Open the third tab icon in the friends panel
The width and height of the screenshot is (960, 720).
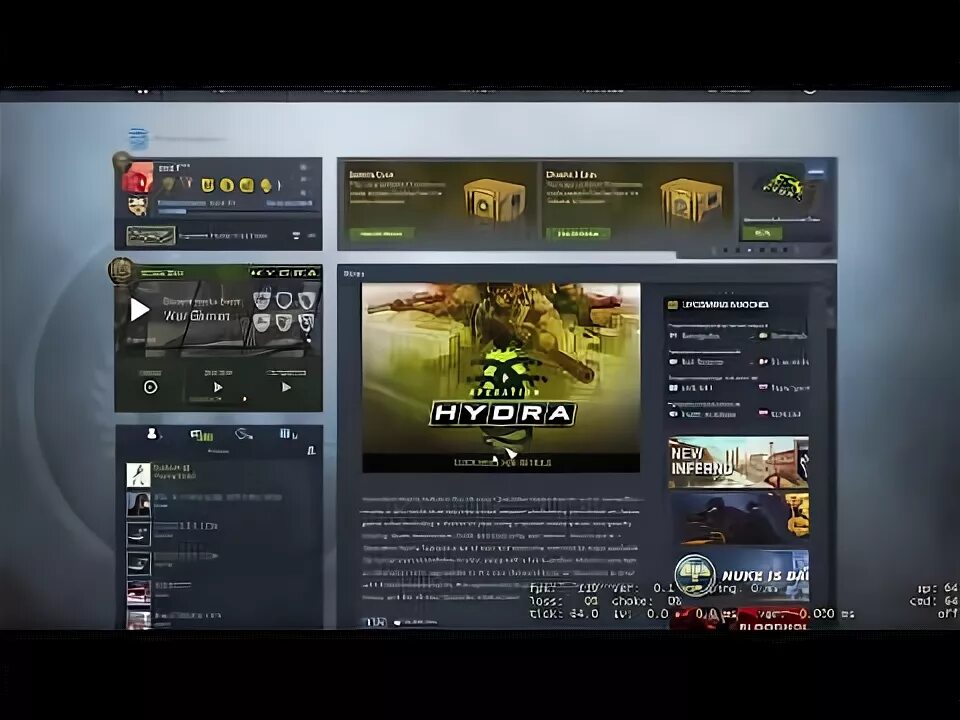[244, 434]
